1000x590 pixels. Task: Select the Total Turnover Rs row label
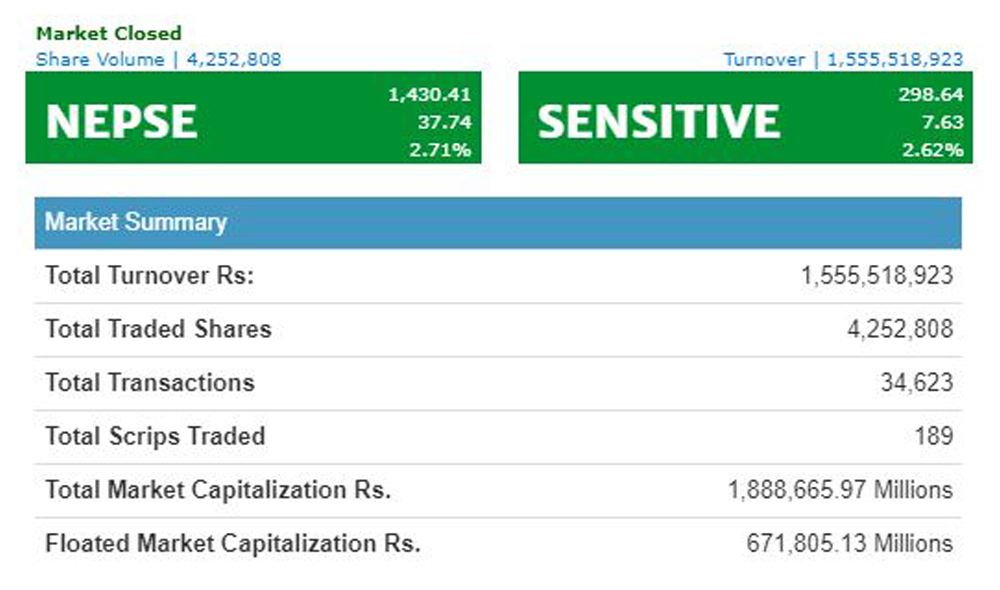tap(149, 276)
